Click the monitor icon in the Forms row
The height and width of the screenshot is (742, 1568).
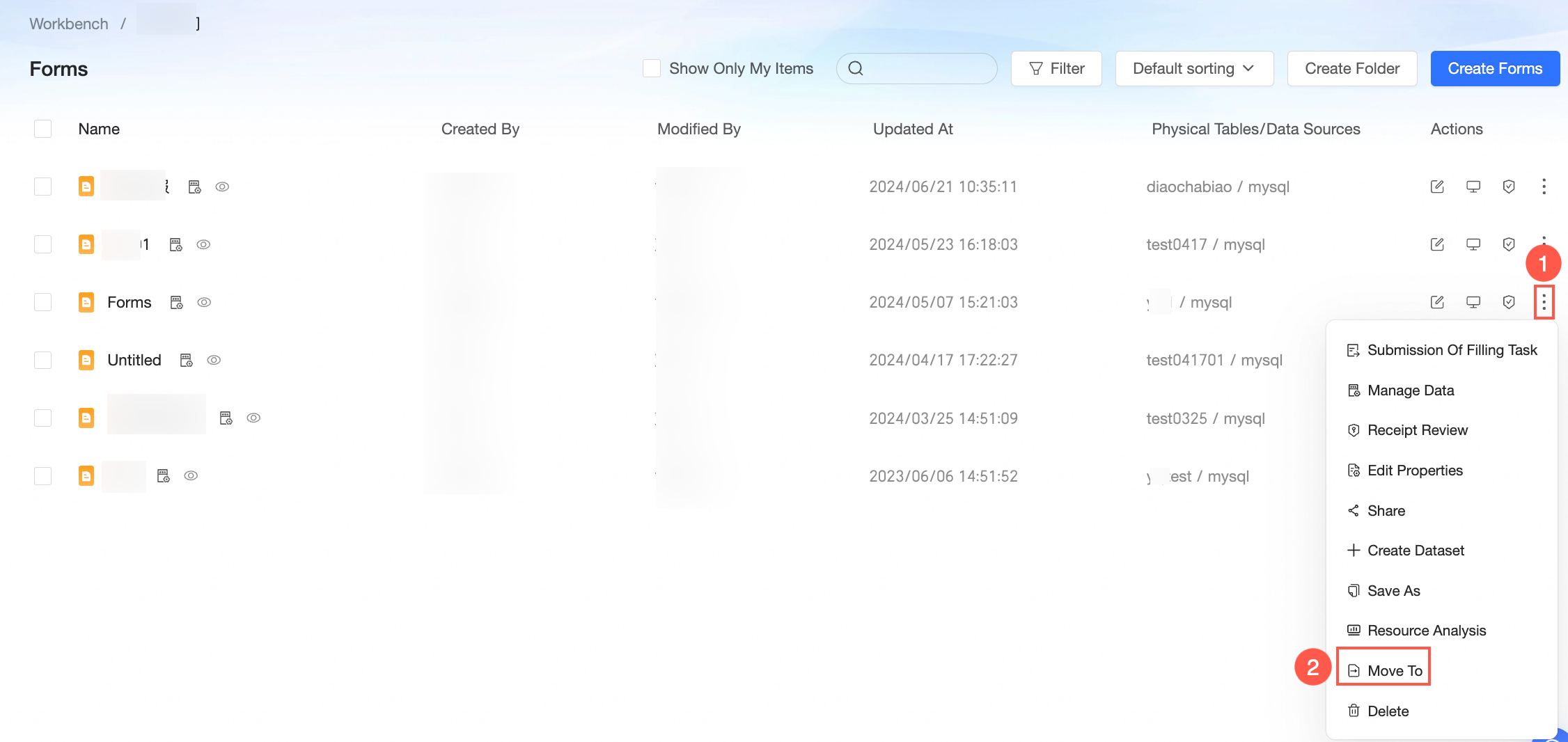[1473, 302]
